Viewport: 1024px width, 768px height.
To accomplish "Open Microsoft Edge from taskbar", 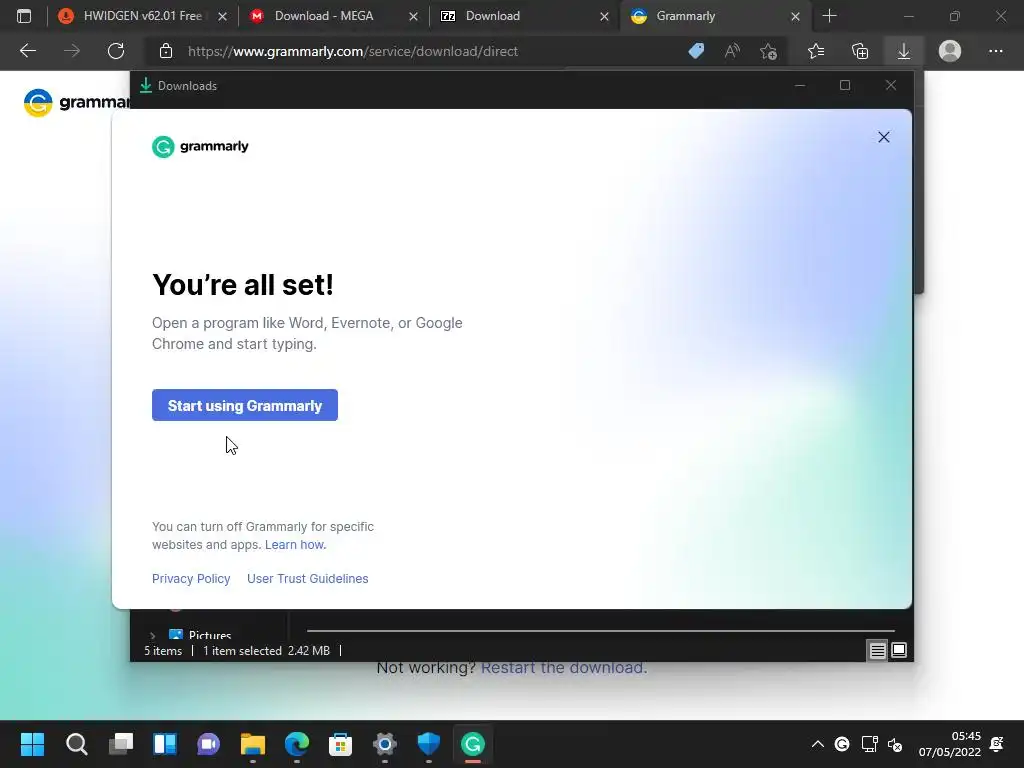I will point(296,744).
